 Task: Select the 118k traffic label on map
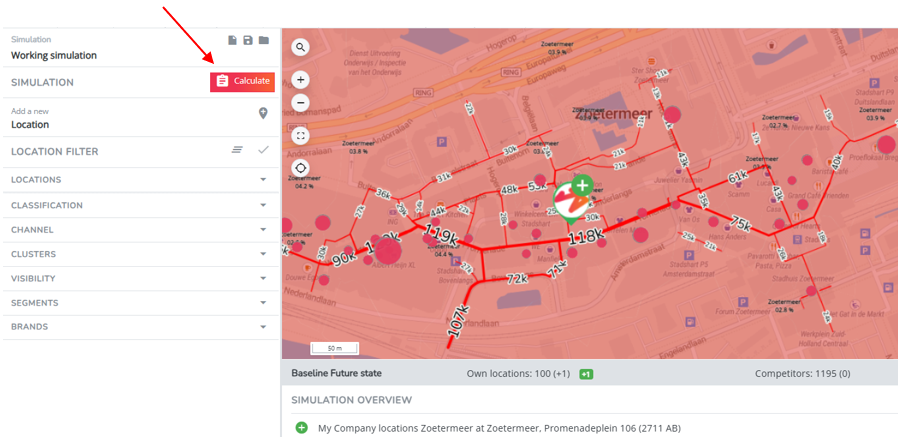click(x=586, y=236)
